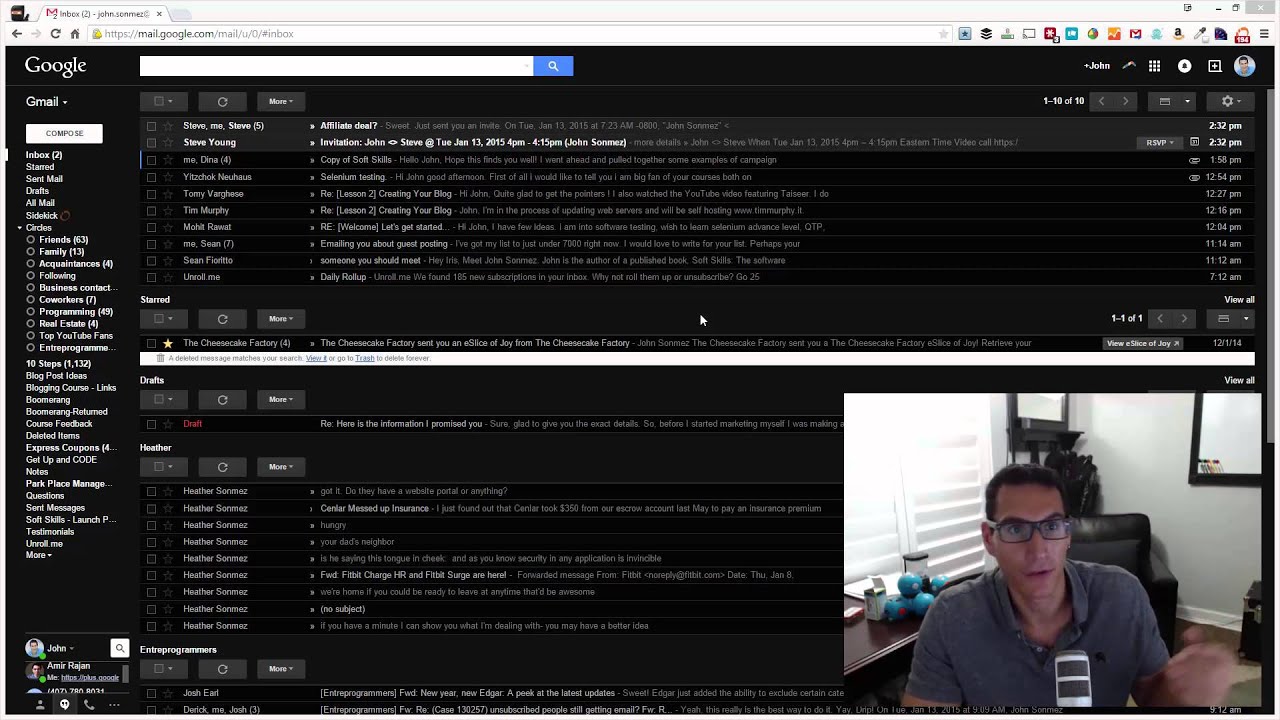Click Chrome menu hamburger icon
This screenshot has width=1280, height=720.
pos(1265,34)
